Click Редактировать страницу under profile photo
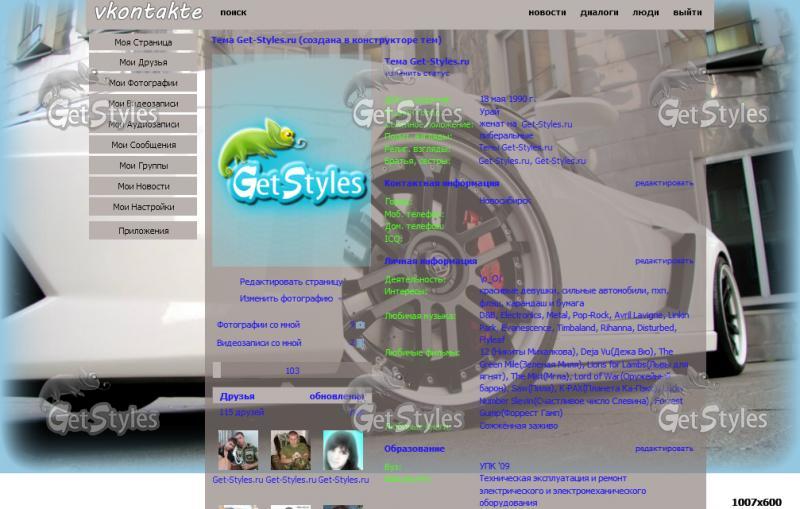This screenshot has width=800, height=509. pyautogui.click(x=291, y=282)
